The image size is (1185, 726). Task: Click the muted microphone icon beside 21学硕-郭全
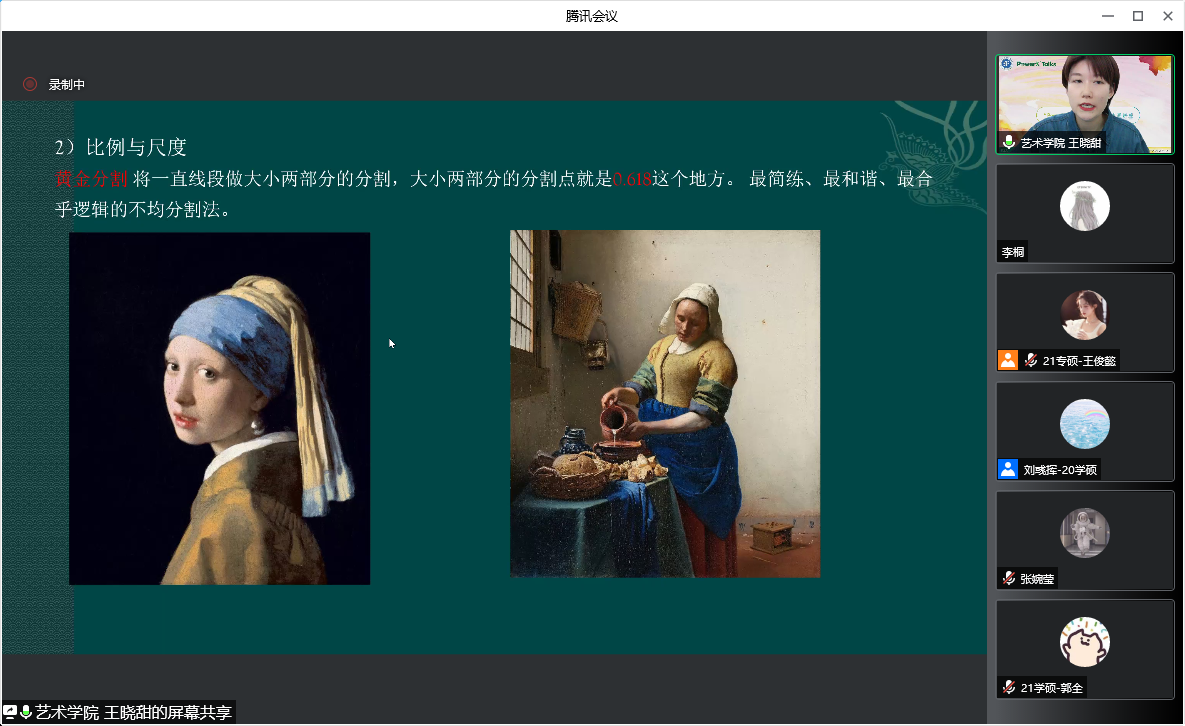(x=1009, y=687)
